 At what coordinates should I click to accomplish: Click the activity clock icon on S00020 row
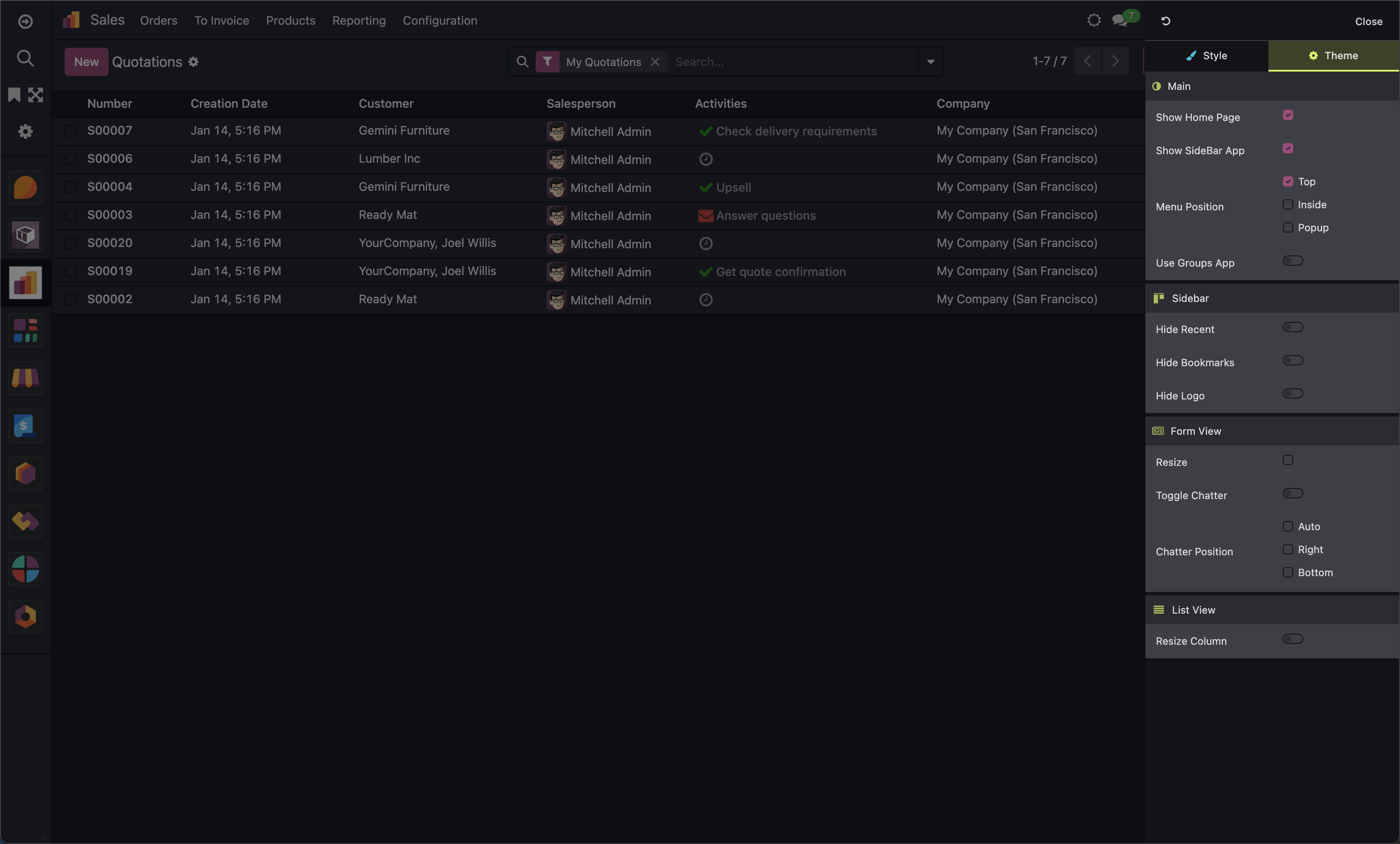coord(706,243)
